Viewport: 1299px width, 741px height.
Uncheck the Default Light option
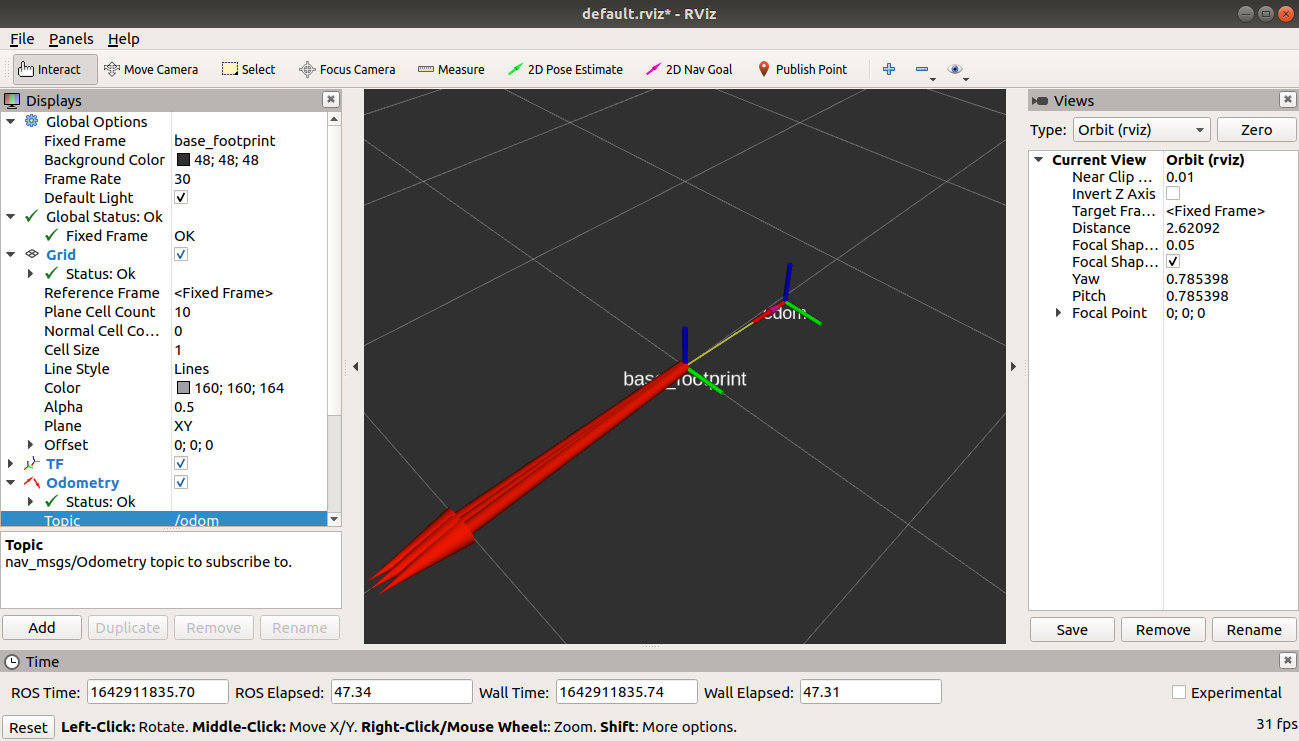click(181, 197)
